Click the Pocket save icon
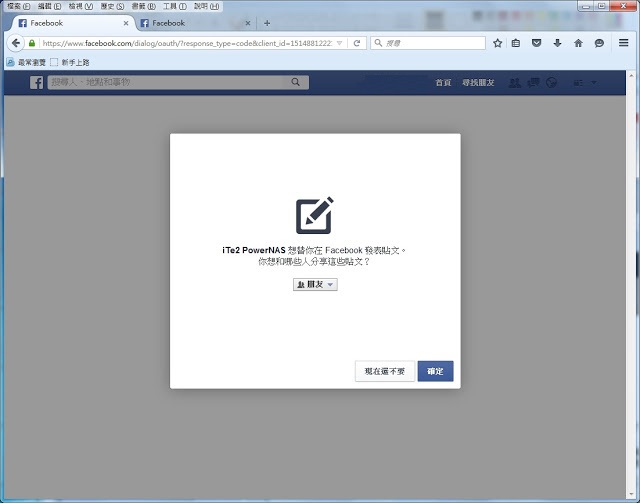640x503 pixels. 536,43
